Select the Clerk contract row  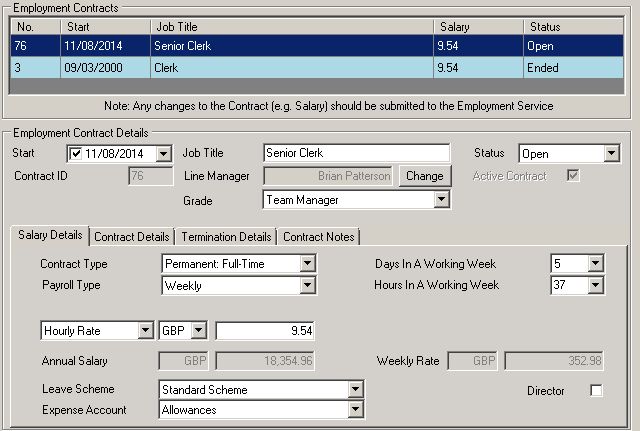point(317,67)
